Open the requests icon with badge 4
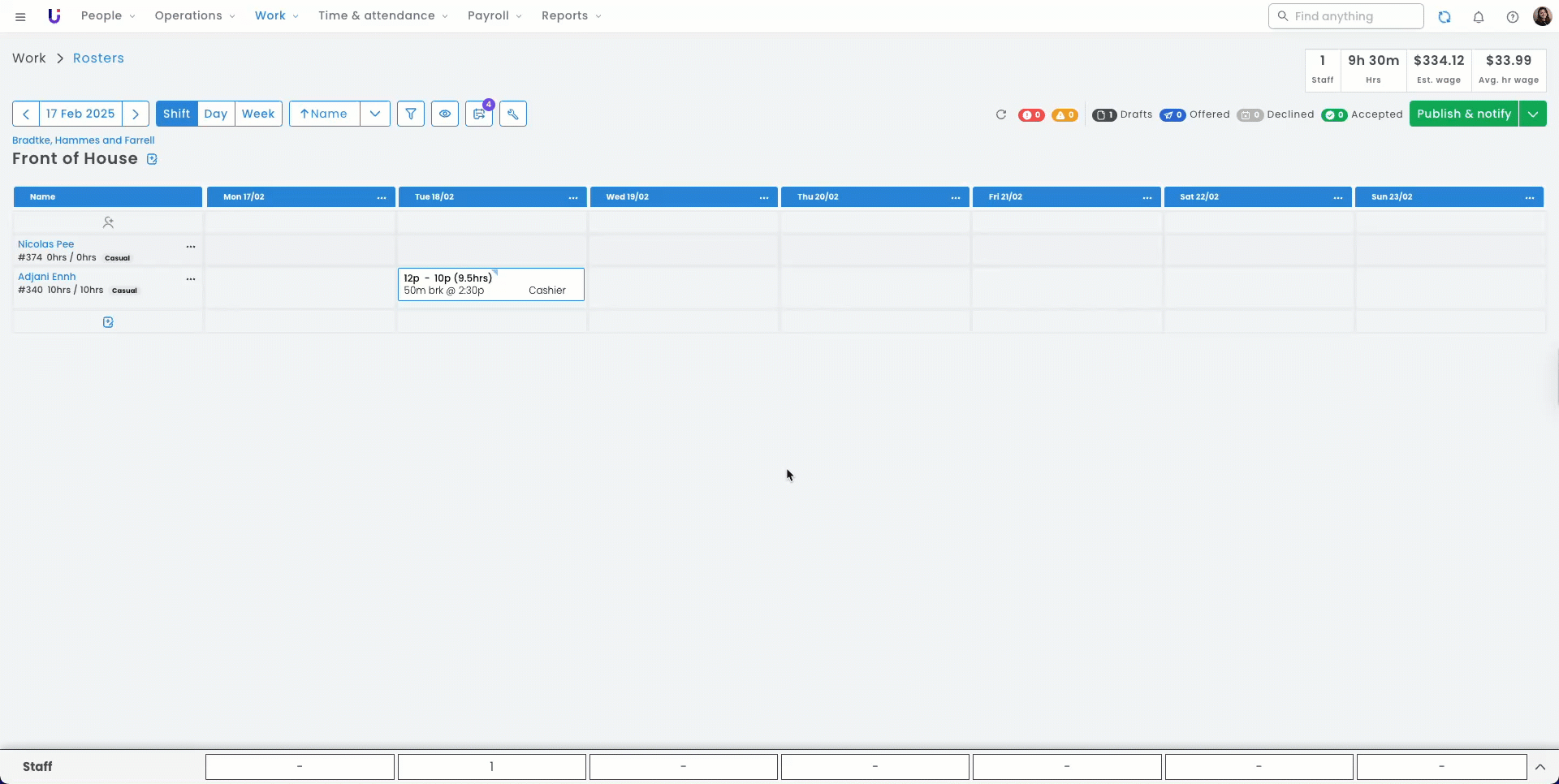The width and height of the screenshot is (1559, 784). click(x=479, y=114)
